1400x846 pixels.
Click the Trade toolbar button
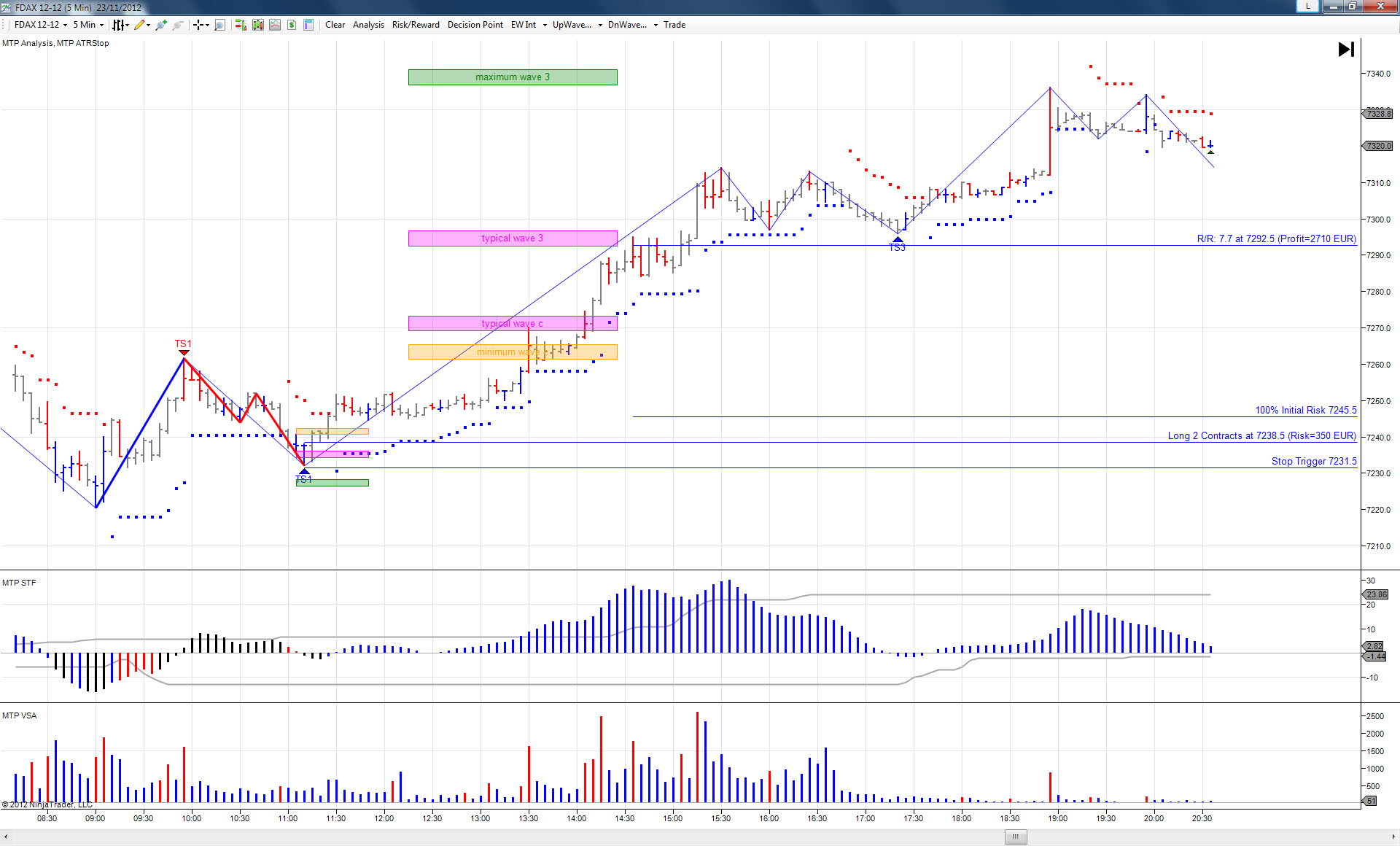(x=674, y=25)
